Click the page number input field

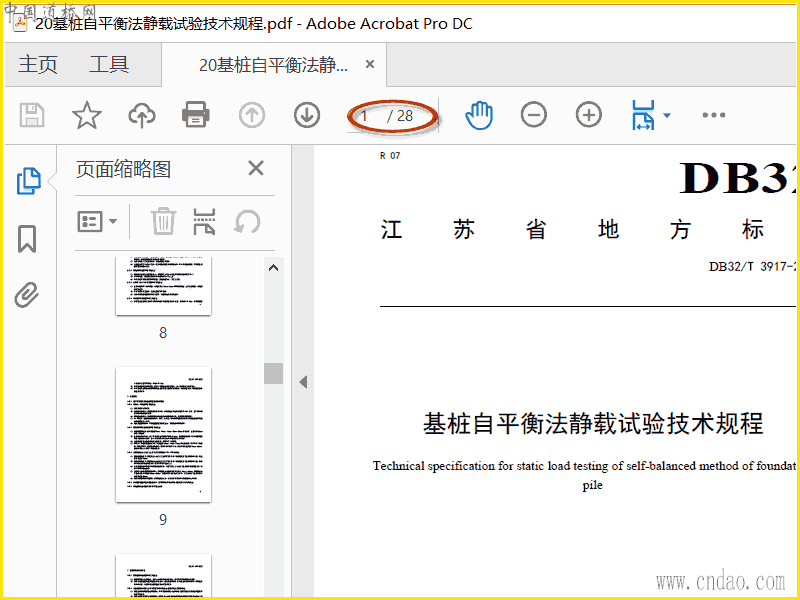click(364, 116)
